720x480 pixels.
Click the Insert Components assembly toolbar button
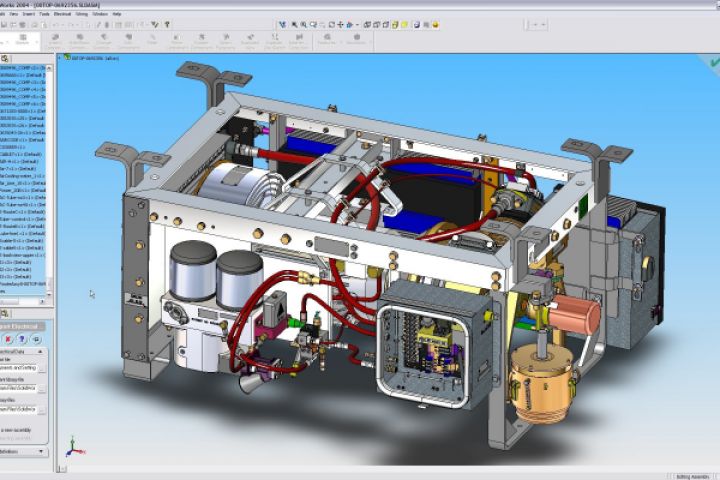tap(55, 41)
